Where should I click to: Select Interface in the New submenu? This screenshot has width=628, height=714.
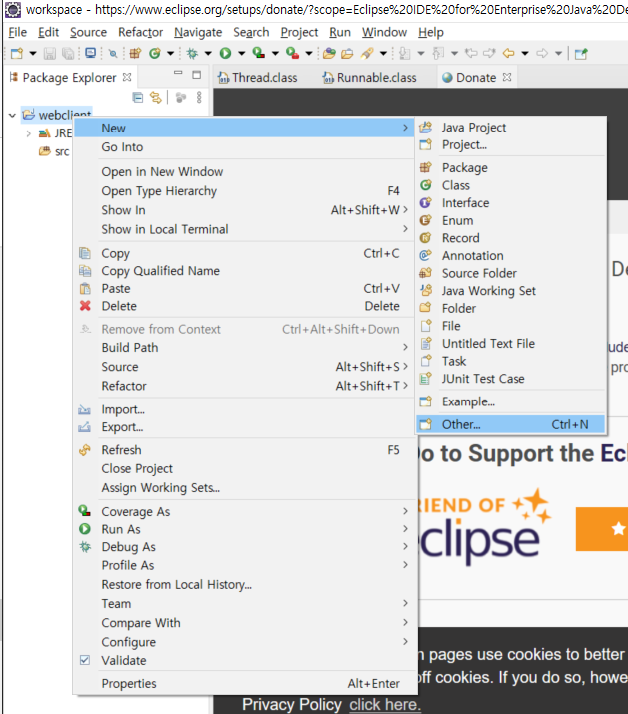(511, 203)
